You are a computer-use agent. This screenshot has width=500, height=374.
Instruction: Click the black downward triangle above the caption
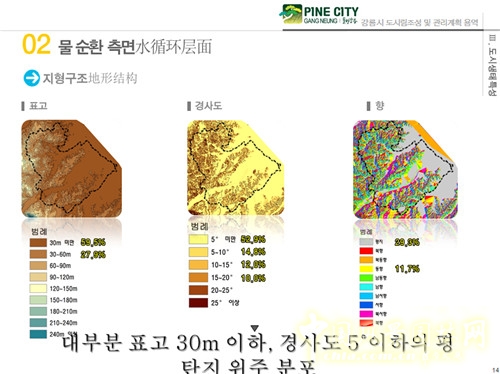[x=255, y=328]
